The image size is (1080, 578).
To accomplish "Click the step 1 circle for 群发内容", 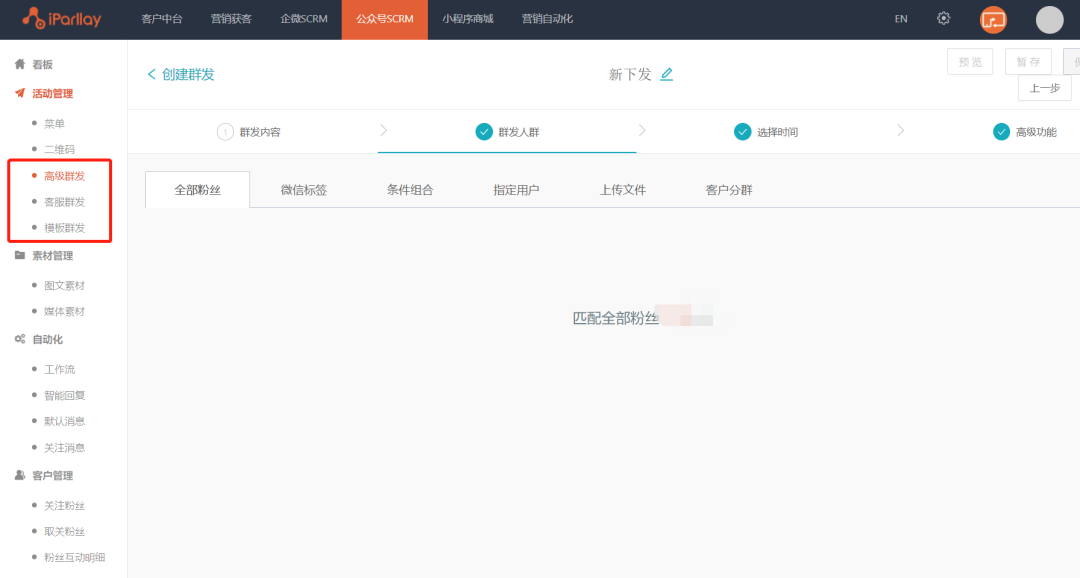I will (225, 132).
